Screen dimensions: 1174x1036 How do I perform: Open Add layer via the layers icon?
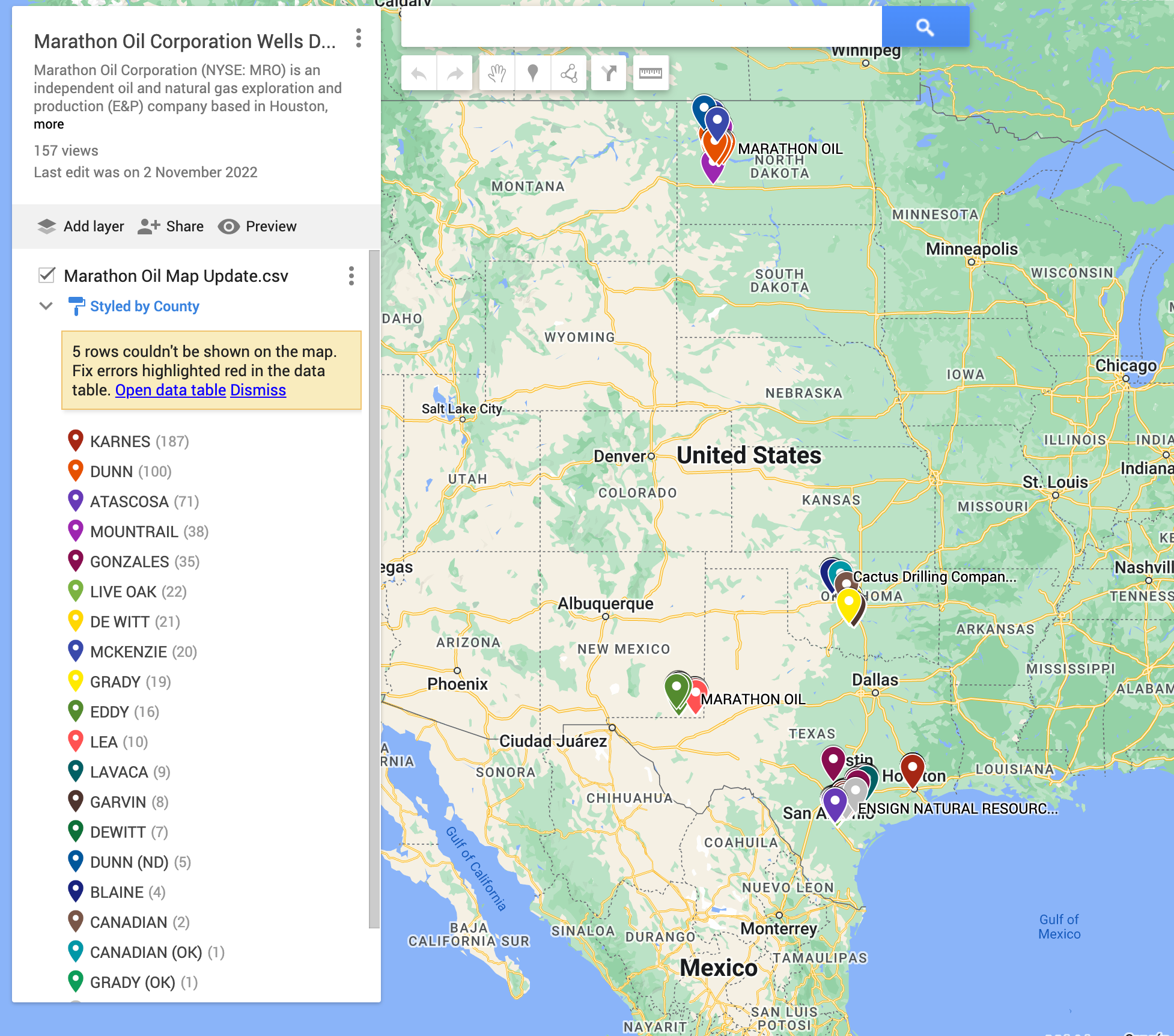(47, 227)
